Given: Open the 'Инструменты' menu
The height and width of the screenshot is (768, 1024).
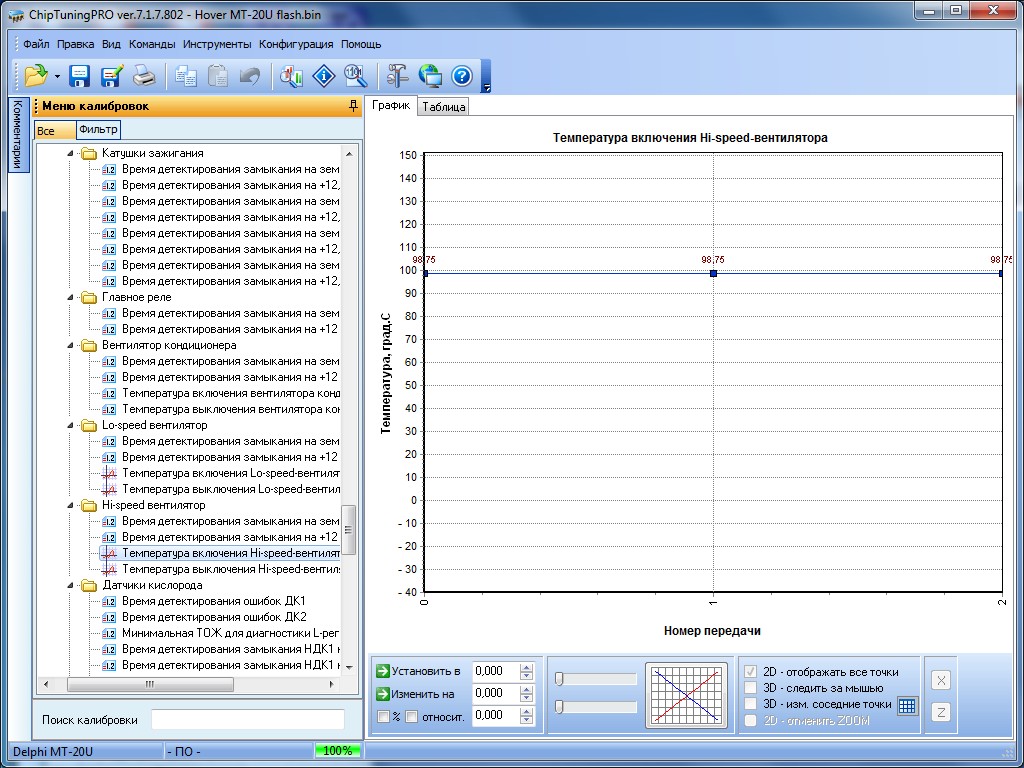Looking at the screenshot, I should [217, 44].
